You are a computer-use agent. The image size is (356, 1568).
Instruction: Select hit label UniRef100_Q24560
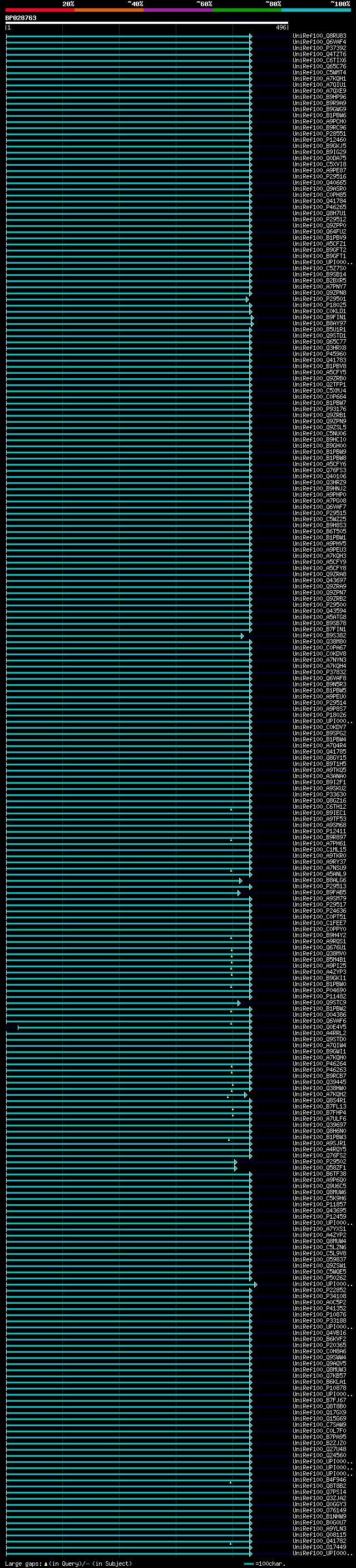point(319,1456)
